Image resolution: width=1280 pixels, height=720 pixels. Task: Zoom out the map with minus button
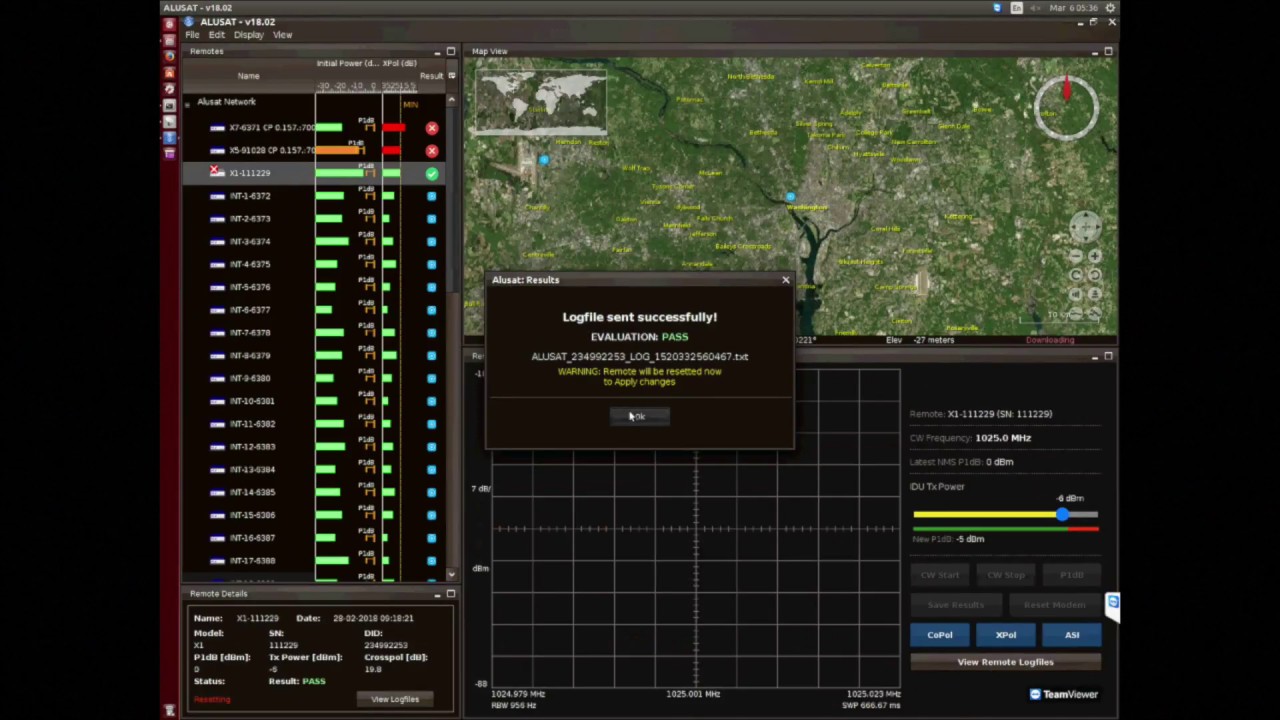point(1076,256)
